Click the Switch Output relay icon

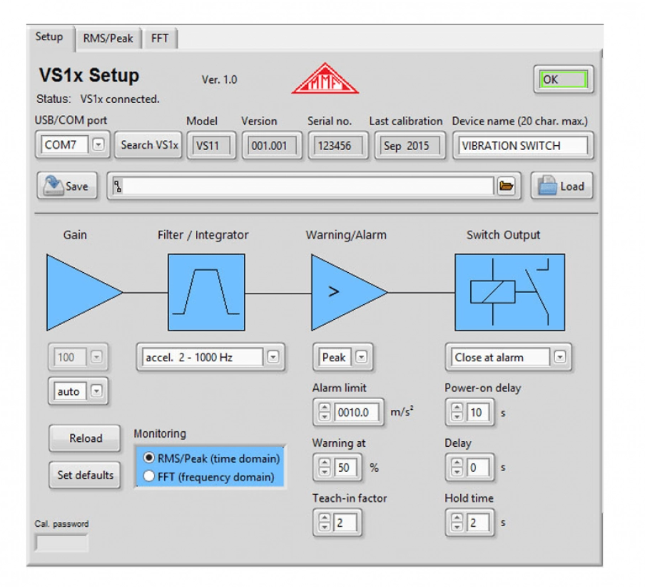coord(510,292)
